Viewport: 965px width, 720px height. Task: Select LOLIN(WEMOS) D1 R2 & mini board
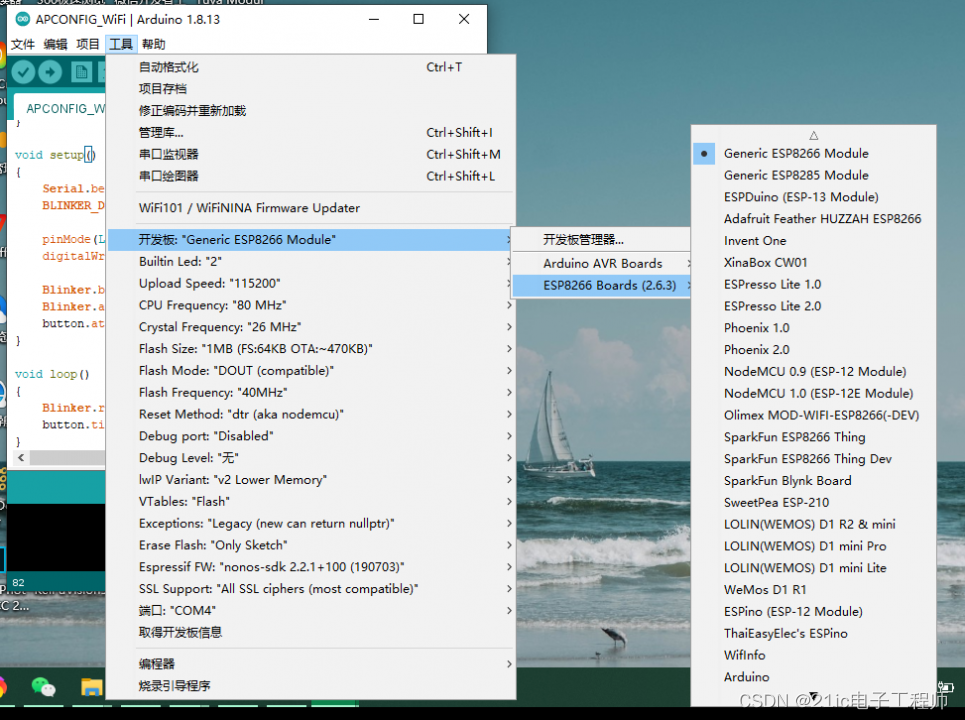(x=814, y=524)
